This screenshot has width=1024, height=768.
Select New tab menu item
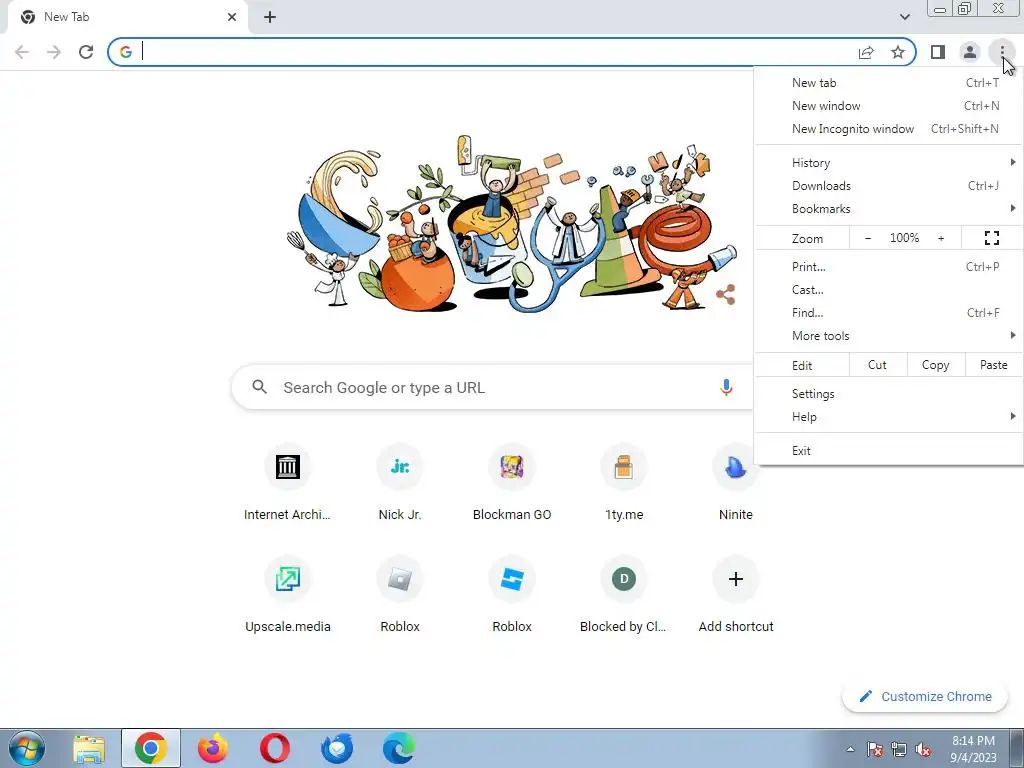[x=889, y=83]
